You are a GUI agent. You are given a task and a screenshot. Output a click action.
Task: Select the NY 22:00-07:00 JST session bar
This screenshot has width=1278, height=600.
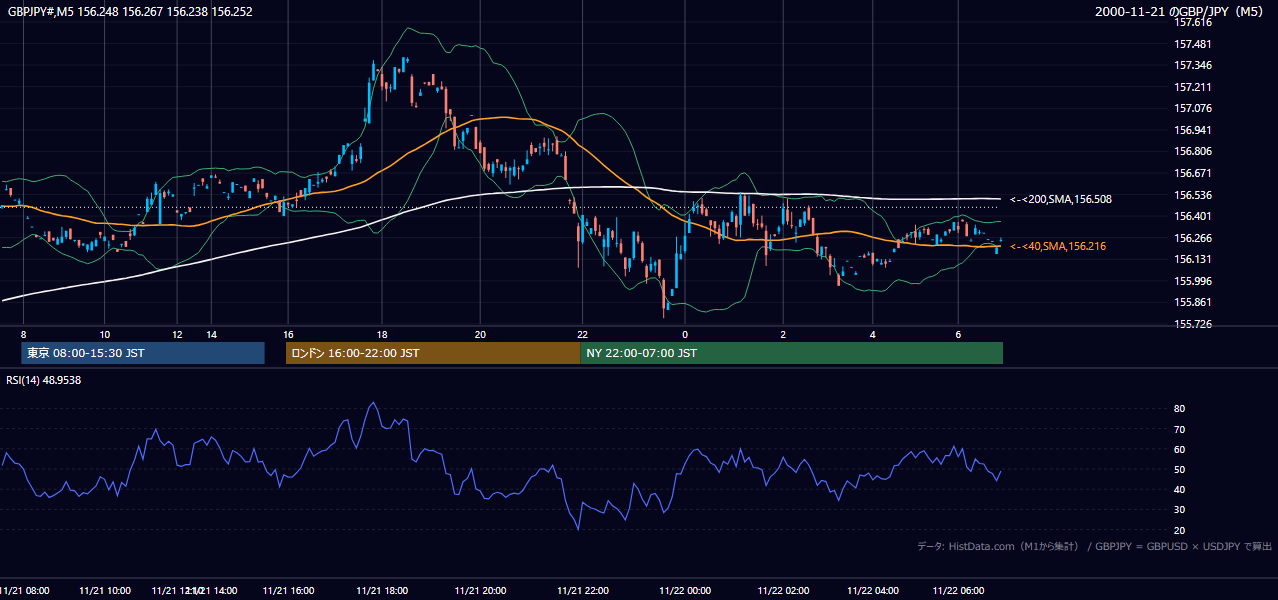coord(792,353)
